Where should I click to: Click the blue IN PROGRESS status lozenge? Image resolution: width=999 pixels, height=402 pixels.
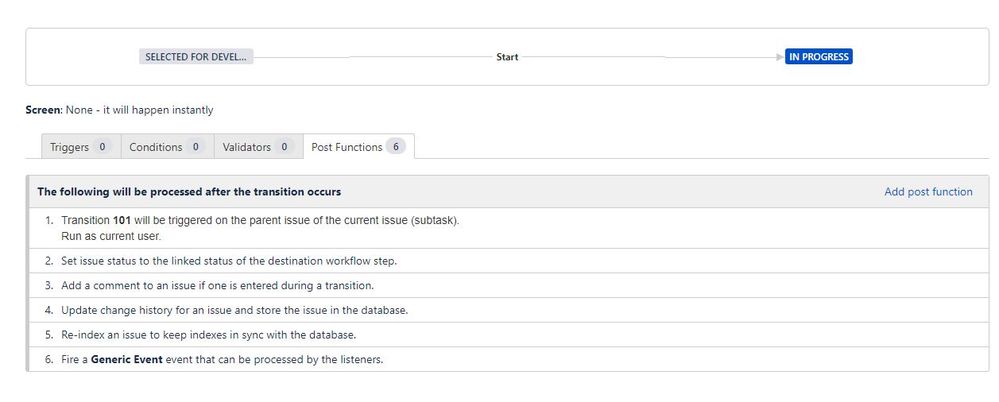tap(819, 57)
